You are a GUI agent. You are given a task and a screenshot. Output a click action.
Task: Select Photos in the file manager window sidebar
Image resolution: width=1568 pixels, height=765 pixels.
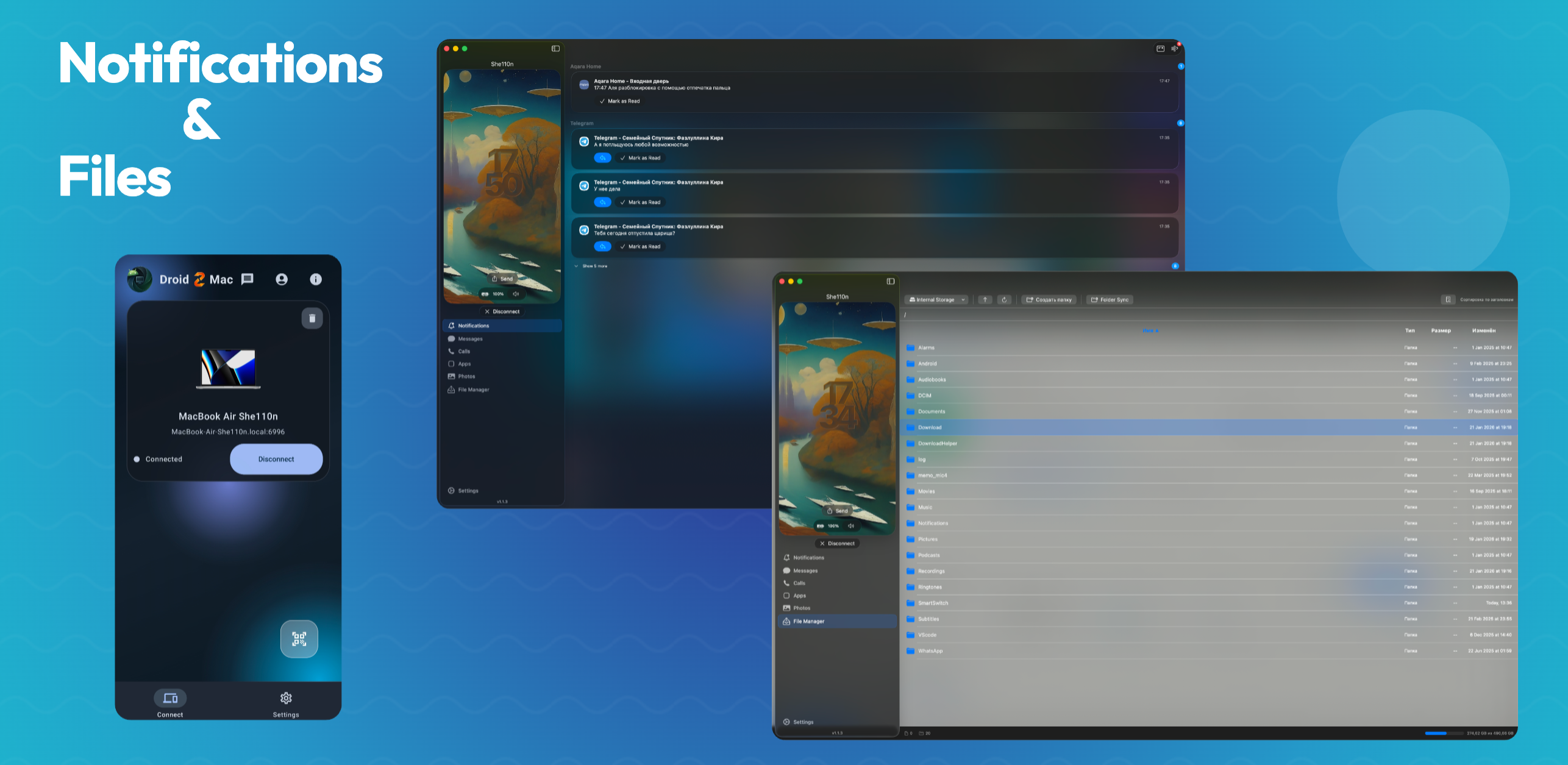837,608
